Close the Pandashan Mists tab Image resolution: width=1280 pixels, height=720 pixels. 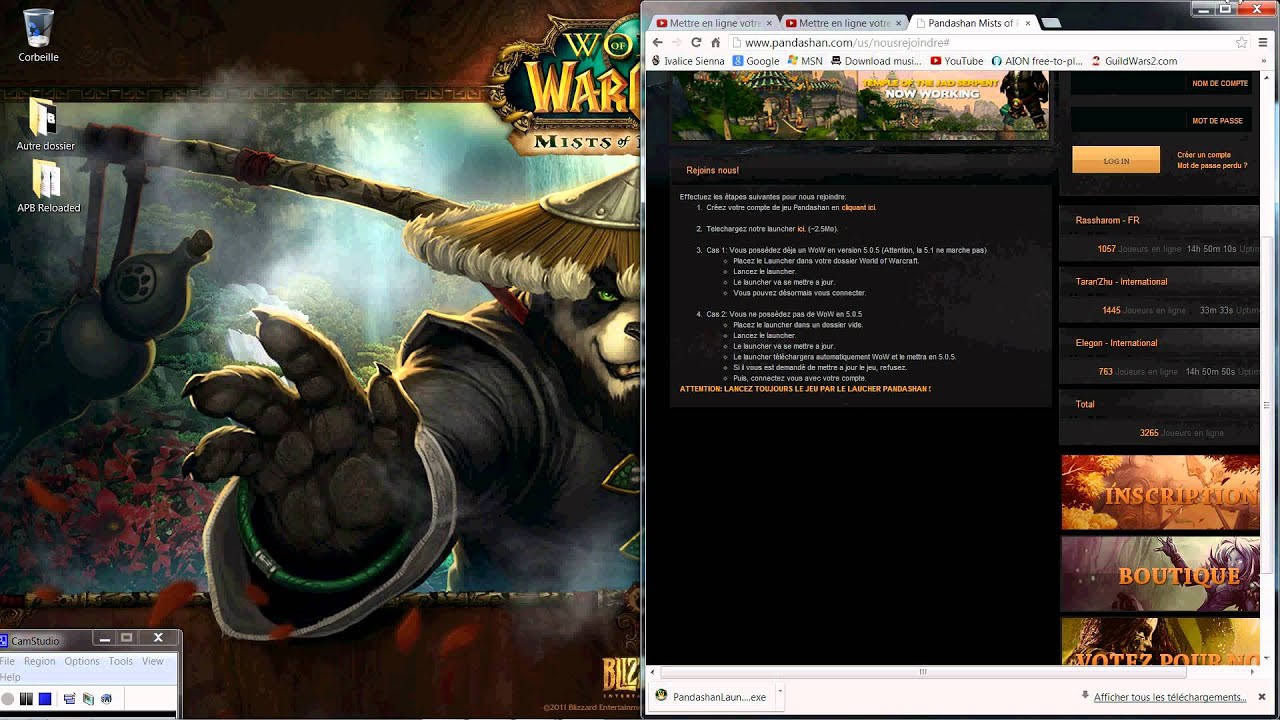[1028, 23]
